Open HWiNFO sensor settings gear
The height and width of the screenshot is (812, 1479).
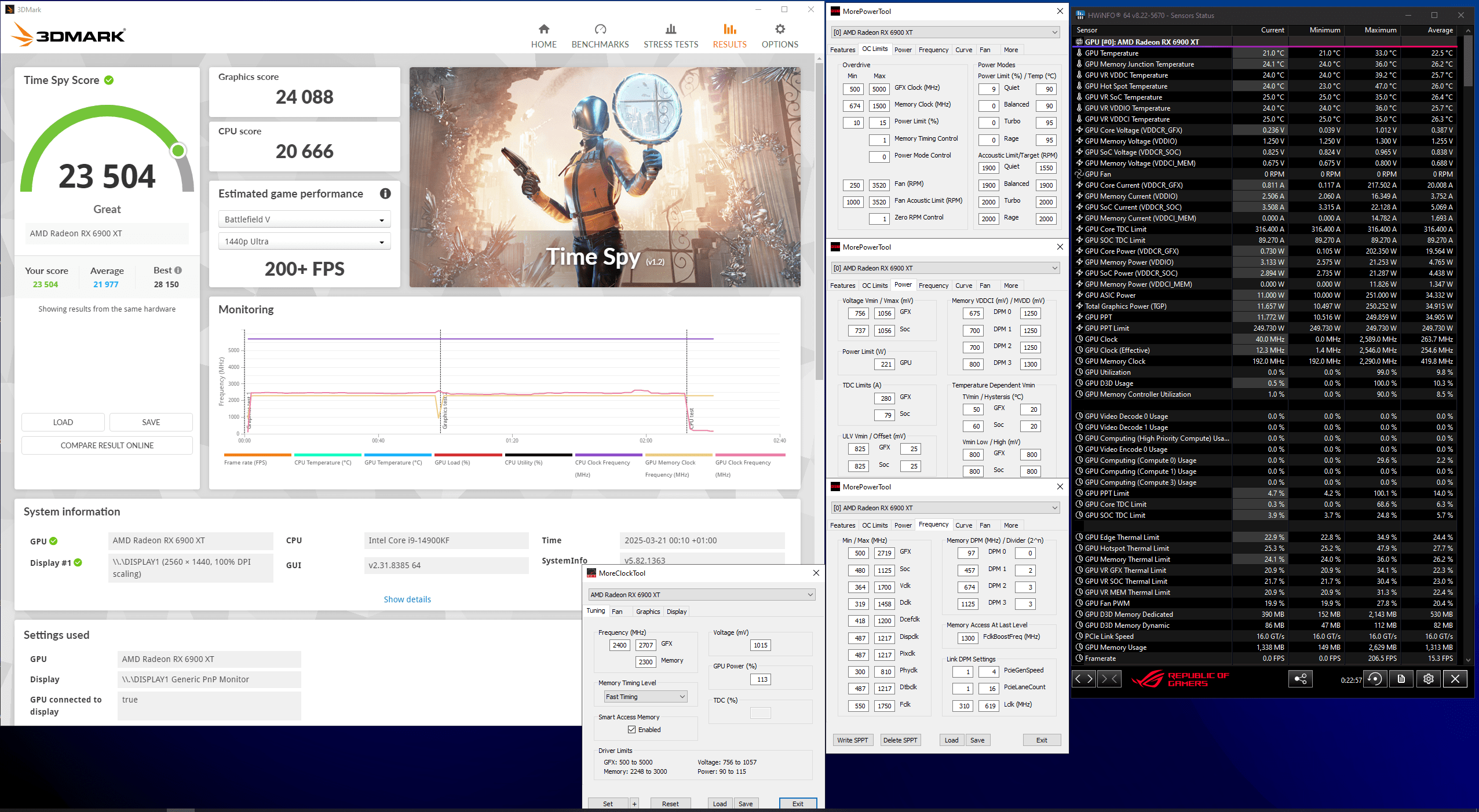1428,679
